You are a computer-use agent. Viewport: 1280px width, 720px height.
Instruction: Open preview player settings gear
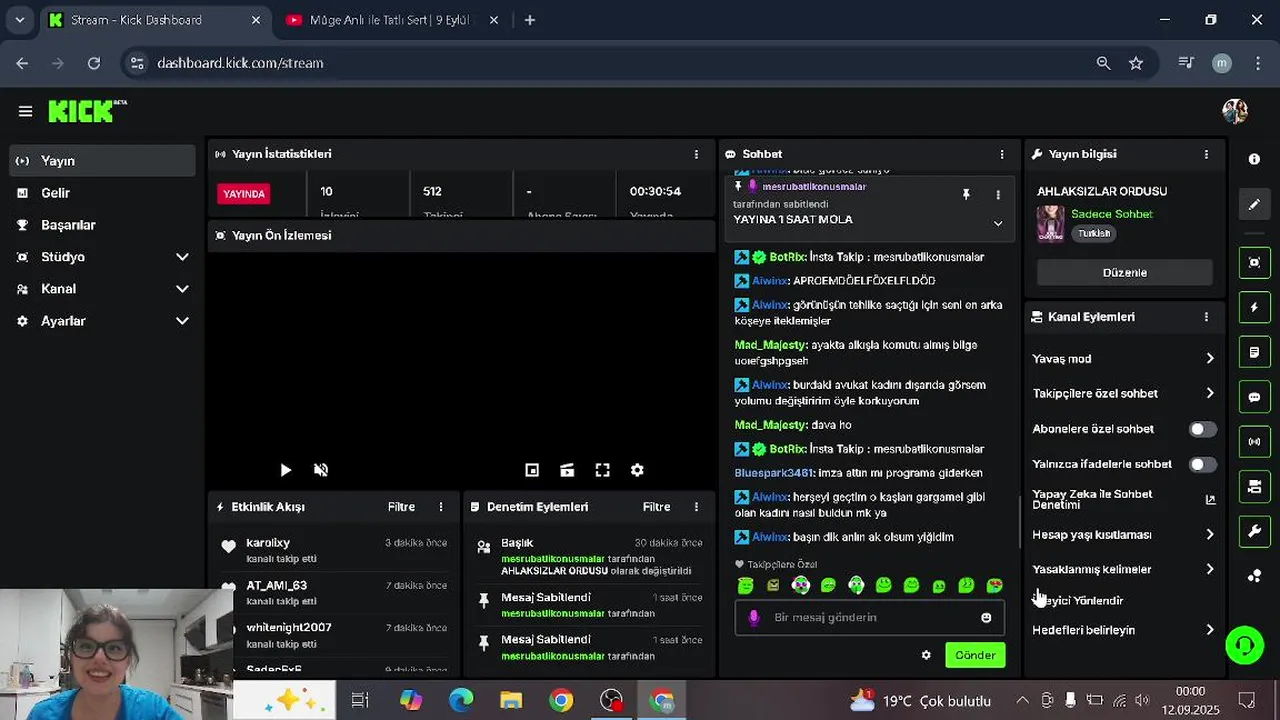click(637, 470)
